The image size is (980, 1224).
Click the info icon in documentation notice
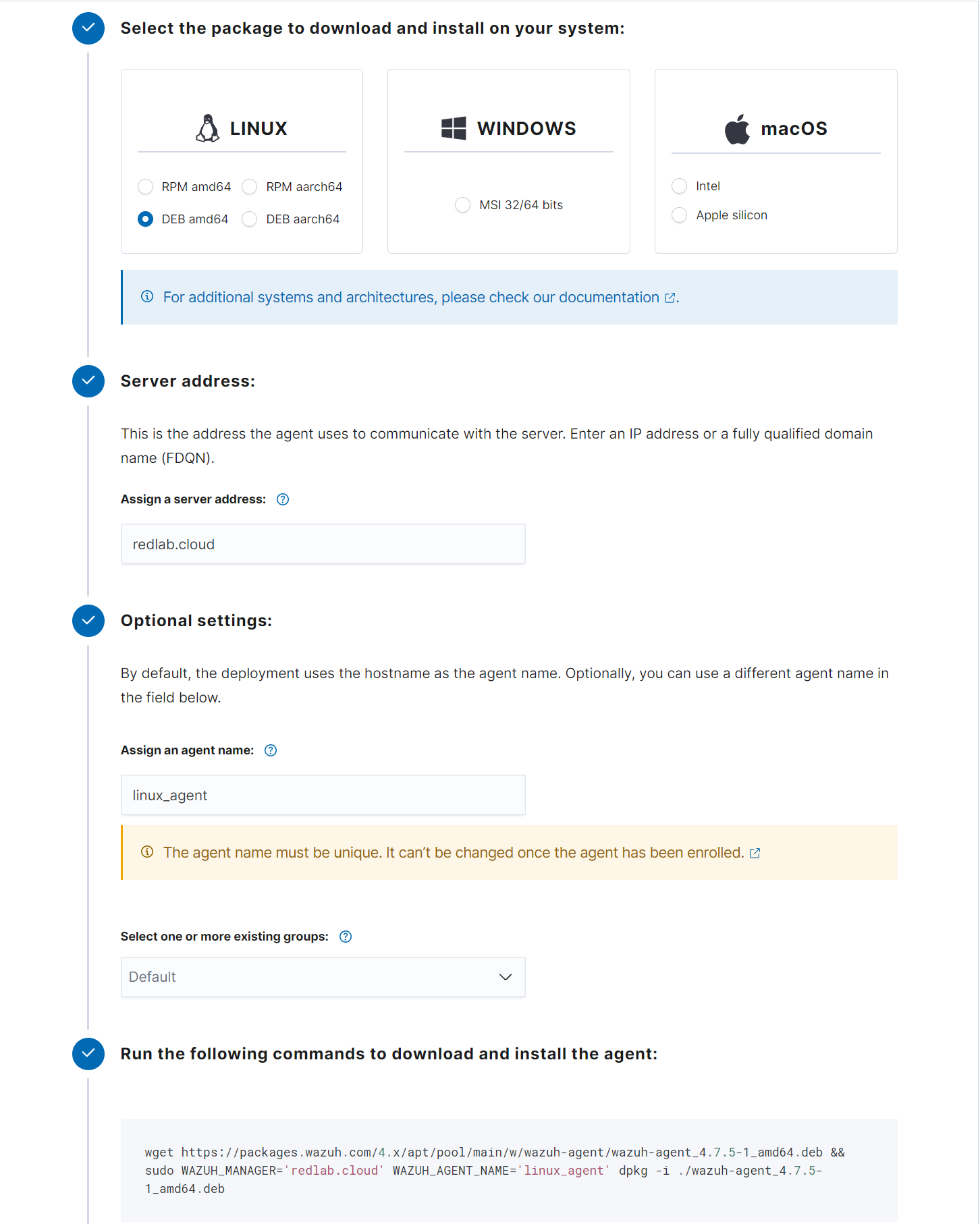click(147, 297)
